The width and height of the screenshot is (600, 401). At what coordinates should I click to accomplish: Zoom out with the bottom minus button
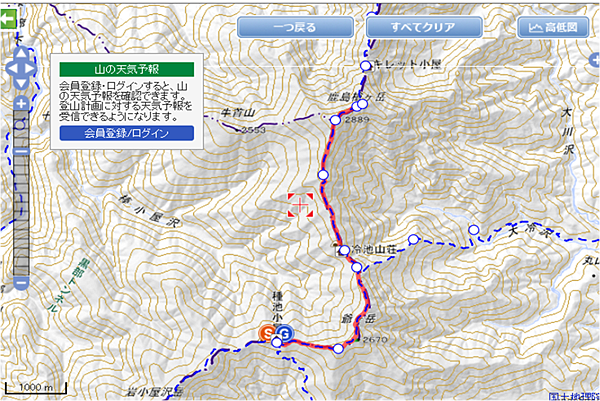coord(21,283)
